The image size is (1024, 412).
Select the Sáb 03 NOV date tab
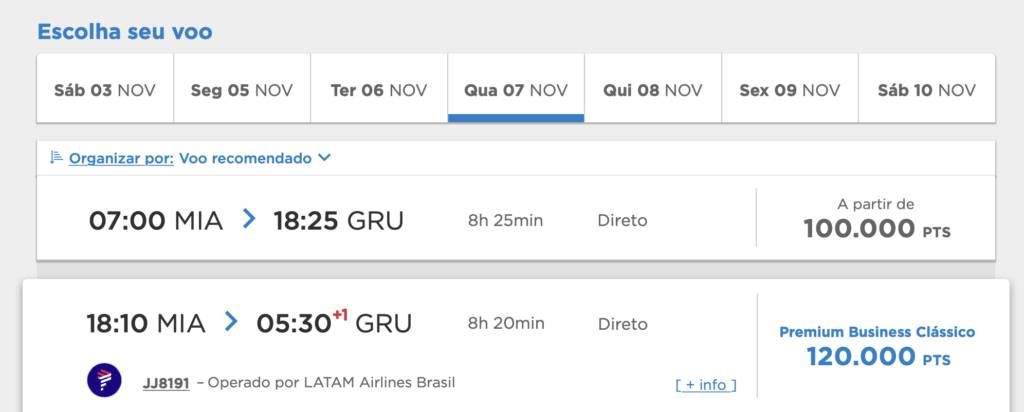coord(105,89)
